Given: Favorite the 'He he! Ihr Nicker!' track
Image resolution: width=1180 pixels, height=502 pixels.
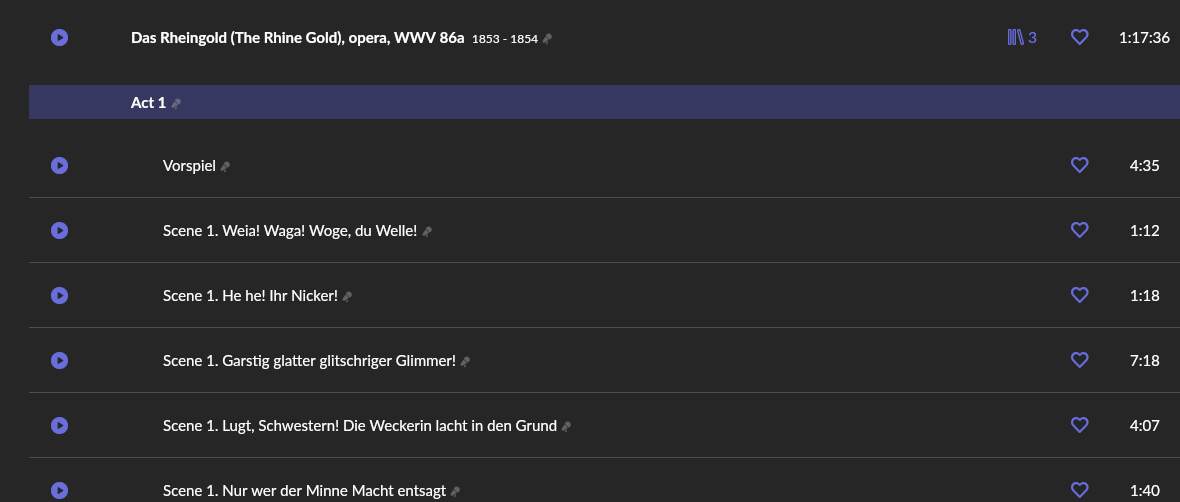Looking at the screenshot, I should [1079, 296].
